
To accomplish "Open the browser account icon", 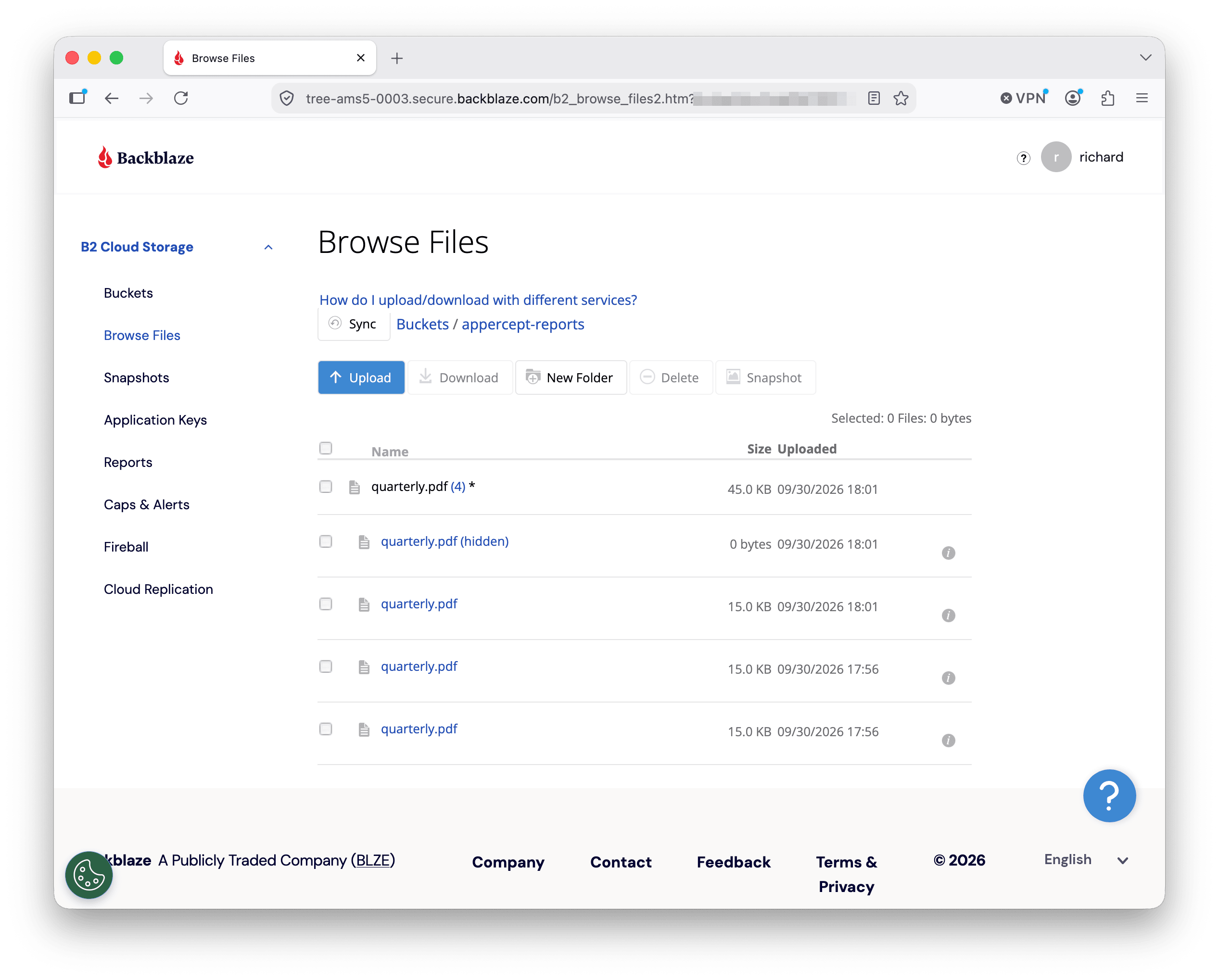I will pos(1073,99).
